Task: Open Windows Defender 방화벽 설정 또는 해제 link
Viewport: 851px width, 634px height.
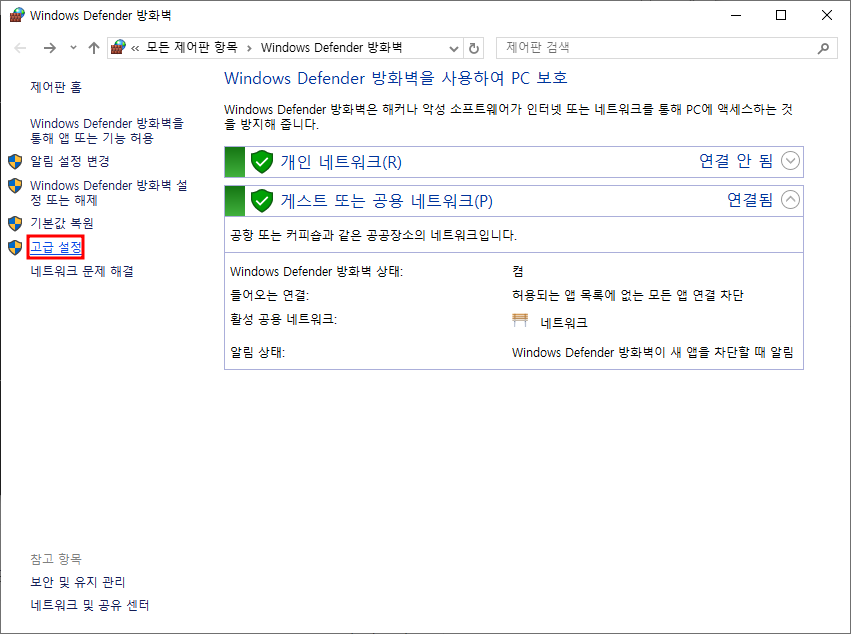Action: tap(109, 193)
